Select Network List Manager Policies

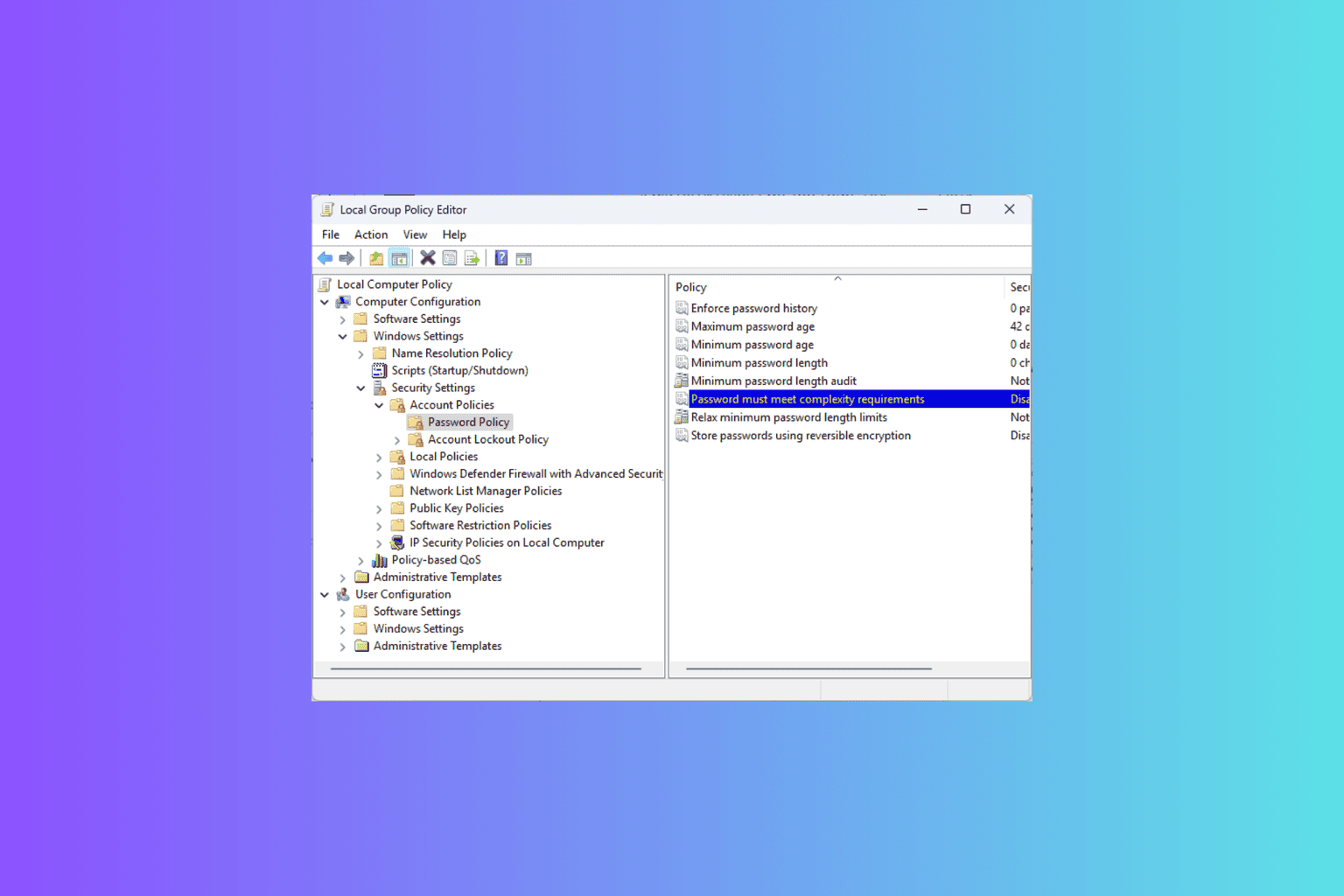click(486, 491)
